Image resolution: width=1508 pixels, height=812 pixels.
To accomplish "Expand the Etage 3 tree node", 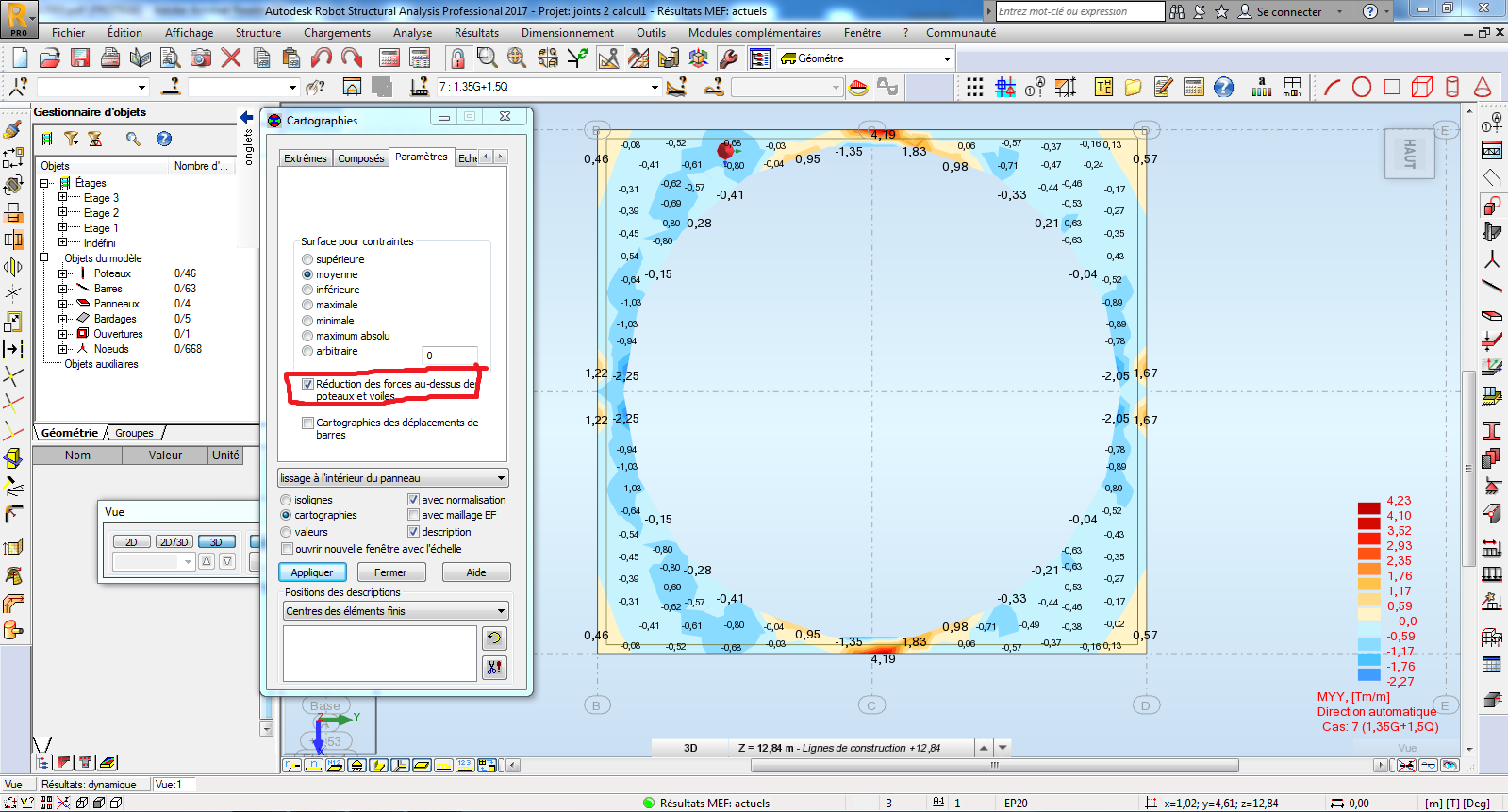I will [x=63, y=198].
